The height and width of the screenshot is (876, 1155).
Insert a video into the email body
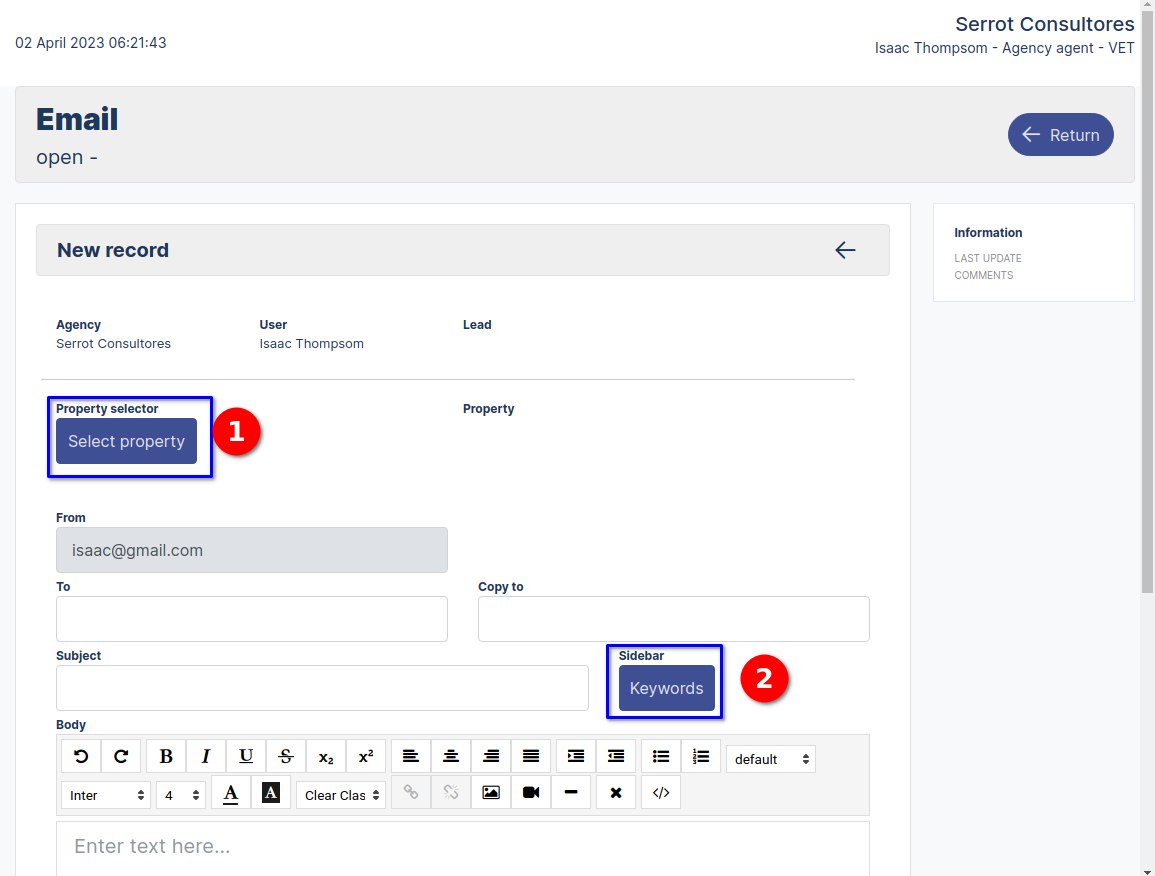coord(531,792)
